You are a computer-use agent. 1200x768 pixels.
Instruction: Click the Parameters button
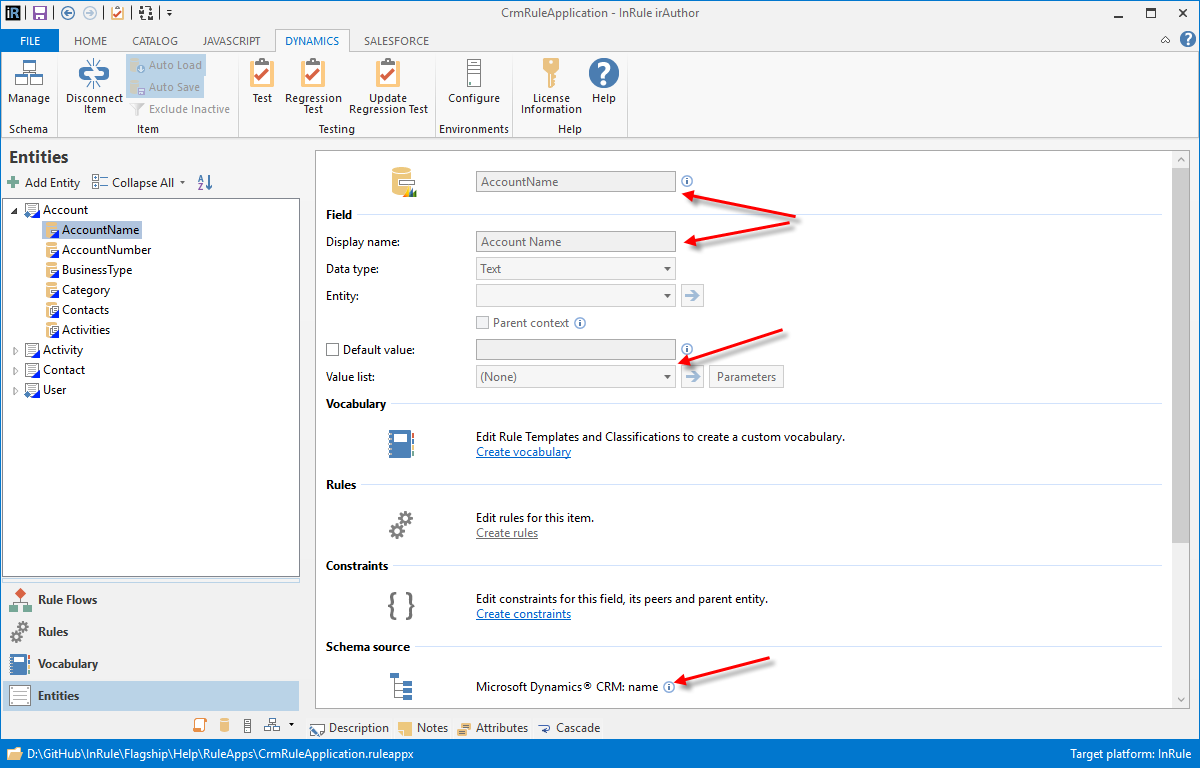coord(746,377)
